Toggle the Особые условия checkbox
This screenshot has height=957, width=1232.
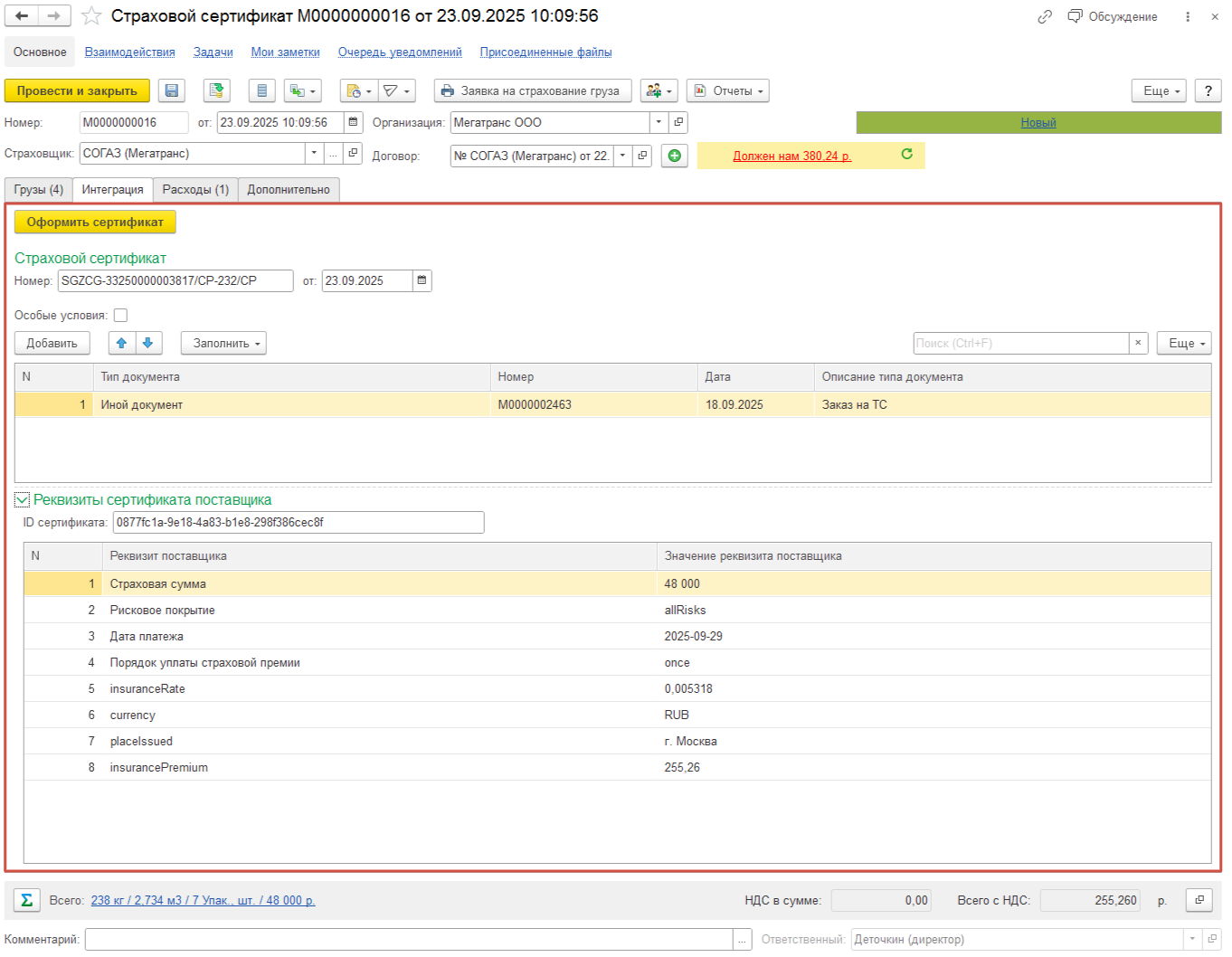[120, 315]
